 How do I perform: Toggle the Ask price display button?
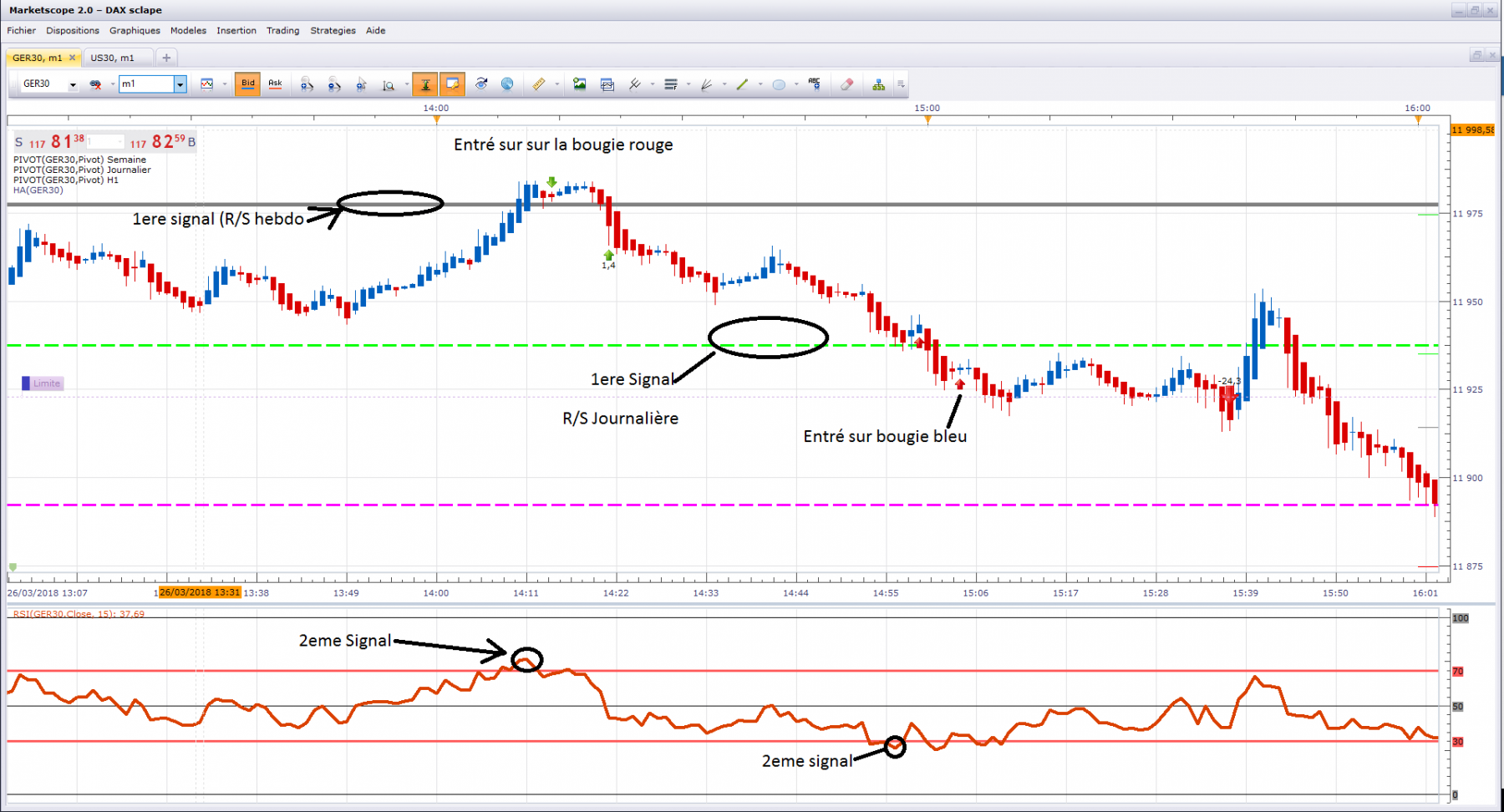point(275,84)
